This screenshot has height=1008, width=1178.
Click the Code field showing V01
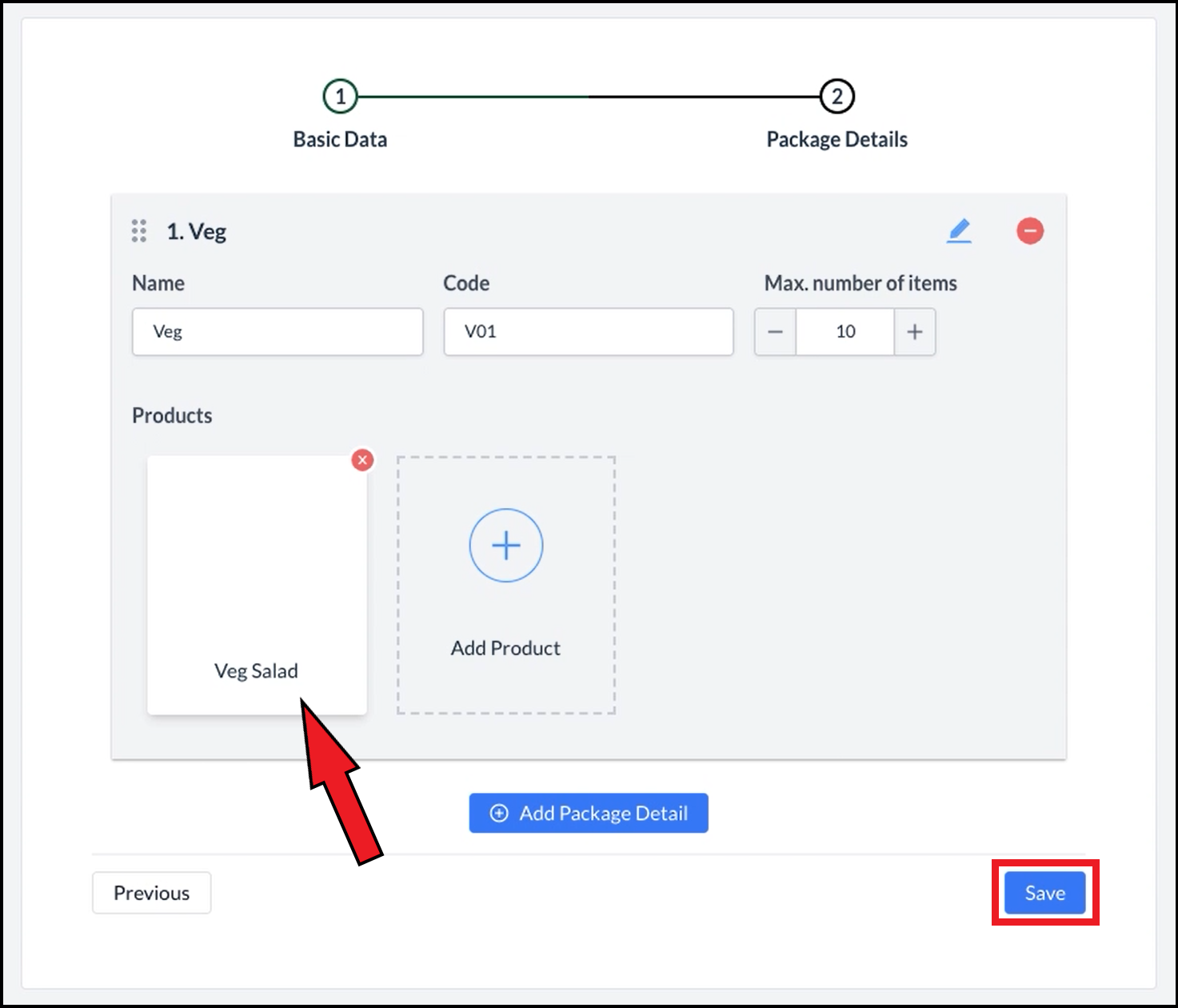pos(588,332)
